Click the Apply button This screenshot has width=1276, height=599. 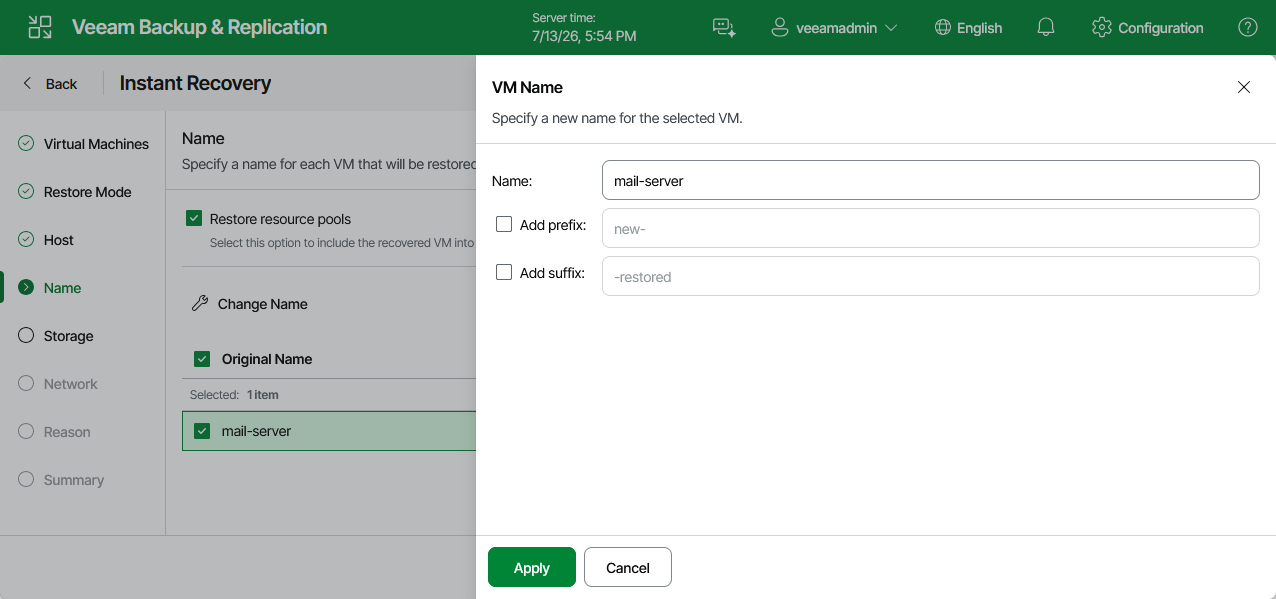coord(532,567)
